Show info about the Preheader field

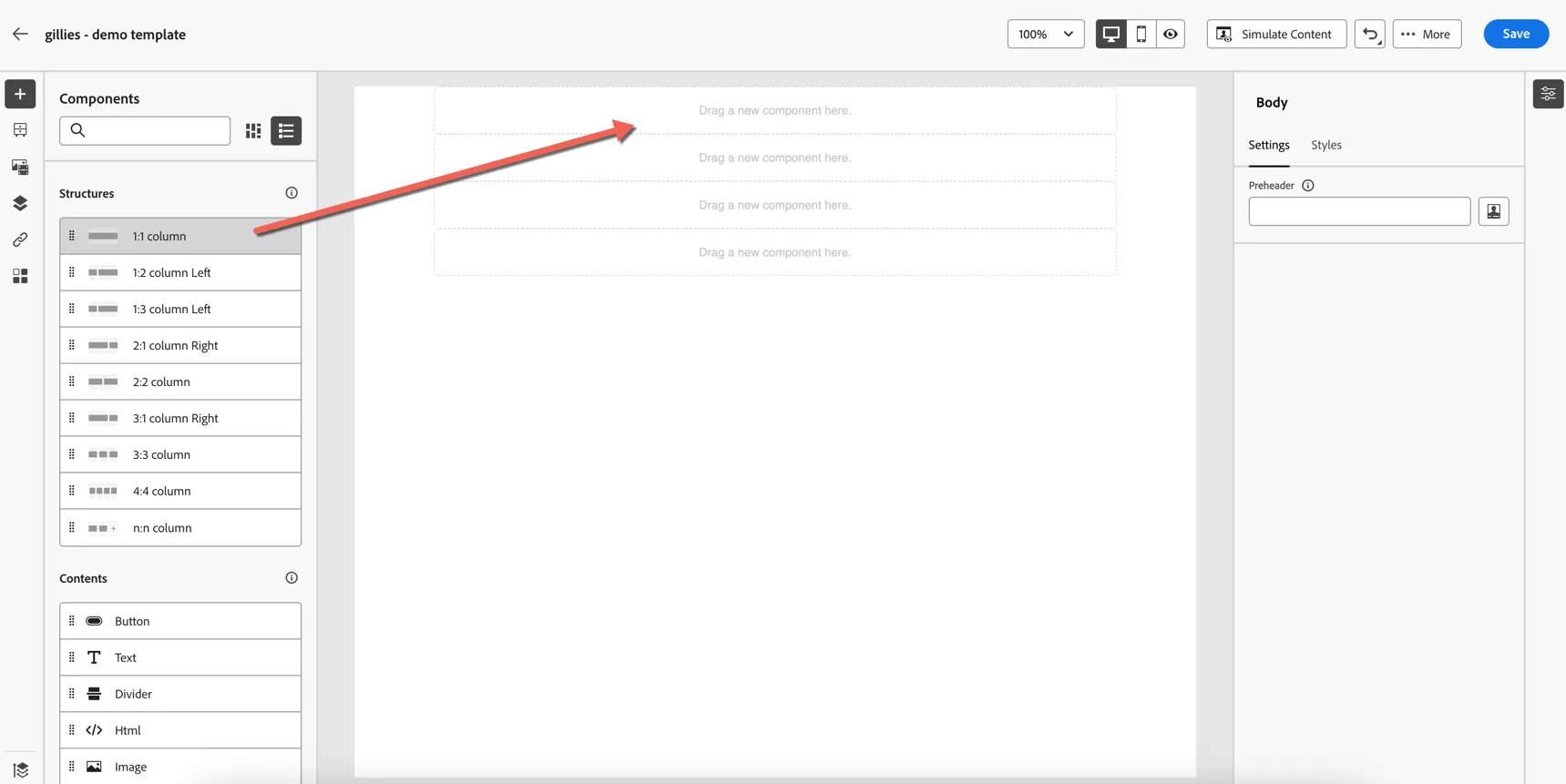point(1308,186)
